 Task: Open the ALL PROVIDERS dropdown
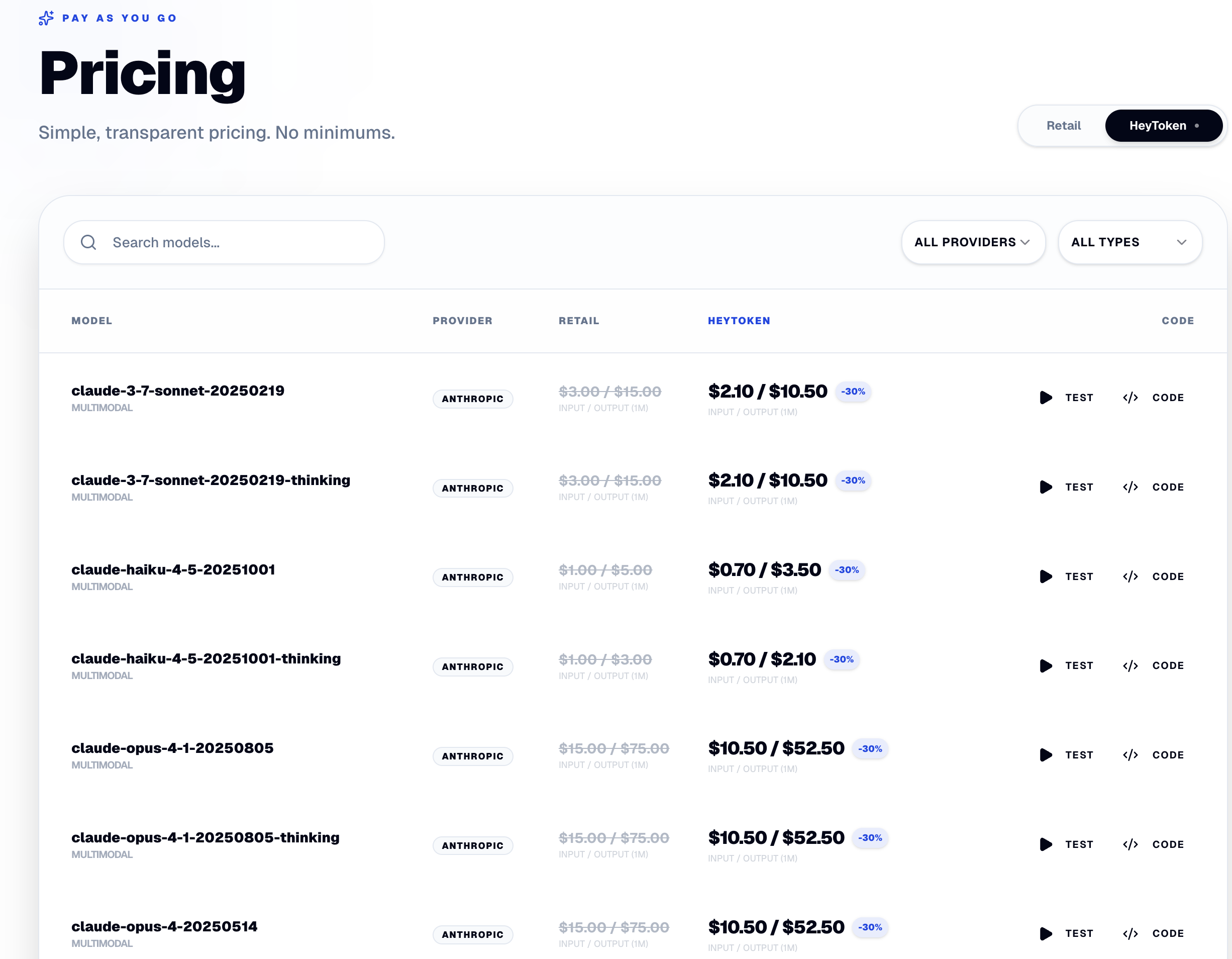click(973, 242)
